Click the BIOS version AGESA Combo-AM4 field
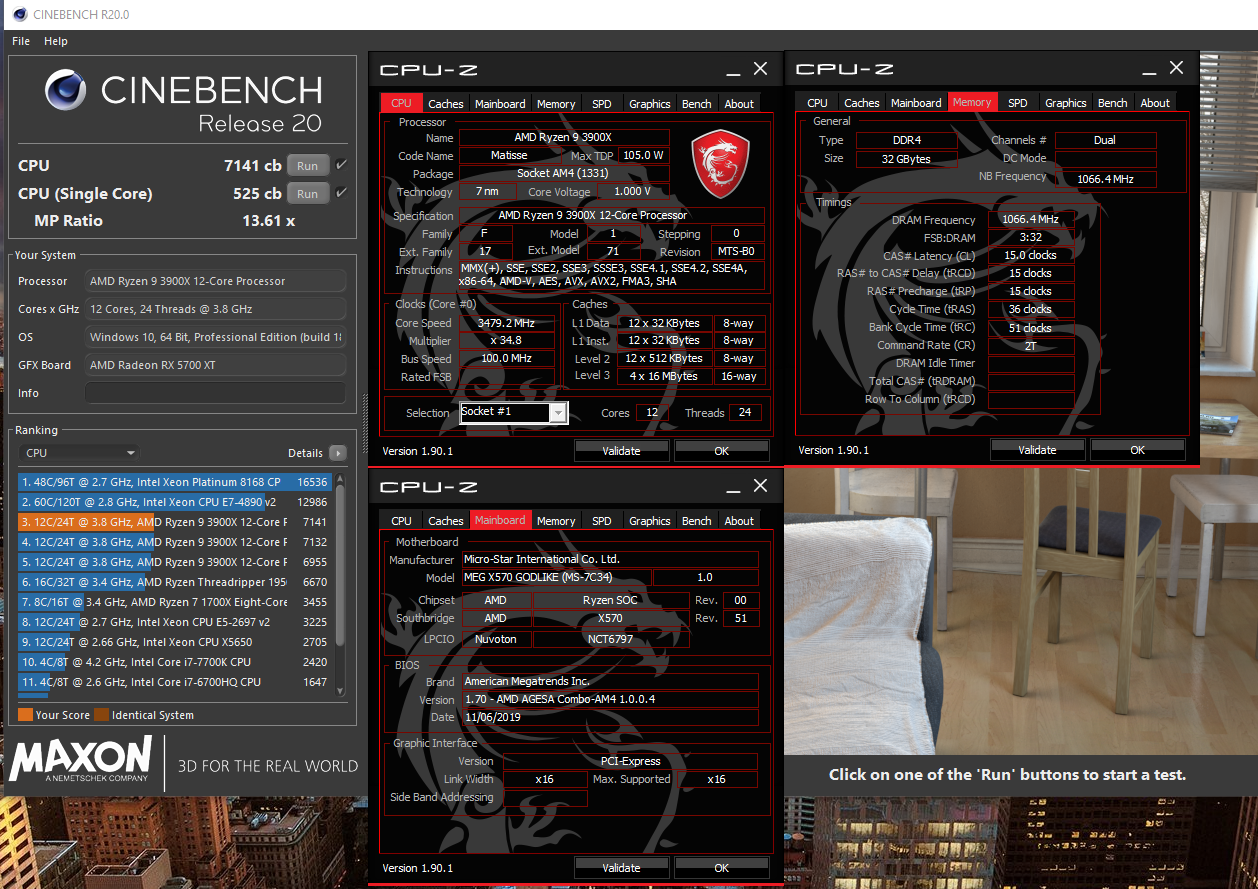 click(x=610, y=699)
